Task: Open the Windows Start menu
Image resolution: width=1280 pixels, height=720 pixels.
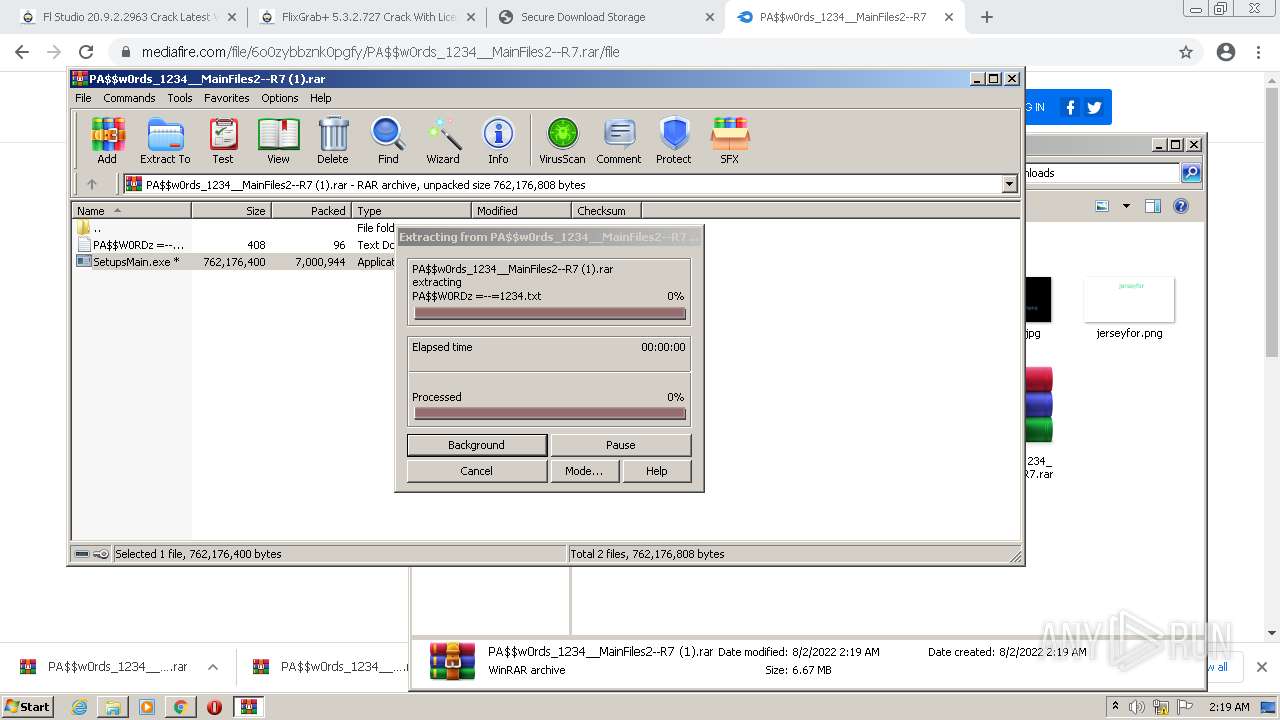Action: [28, 706]
